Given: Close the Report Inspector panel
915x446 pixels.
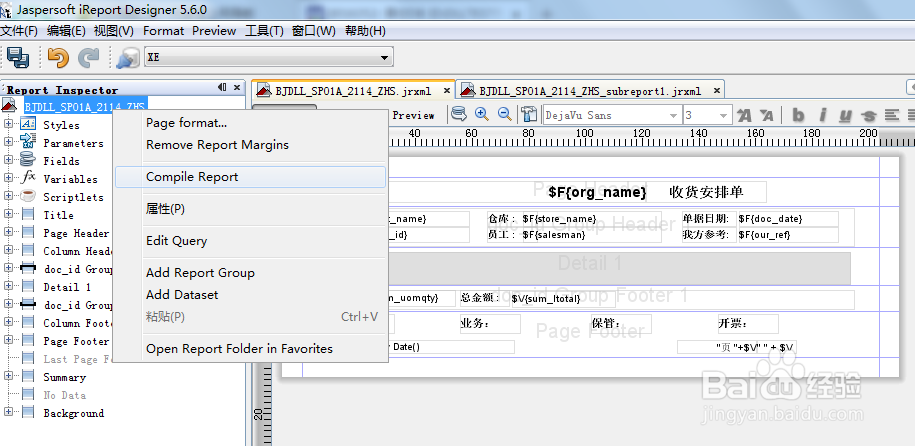Looking at the screenshot, I should [x=237, y=88].
